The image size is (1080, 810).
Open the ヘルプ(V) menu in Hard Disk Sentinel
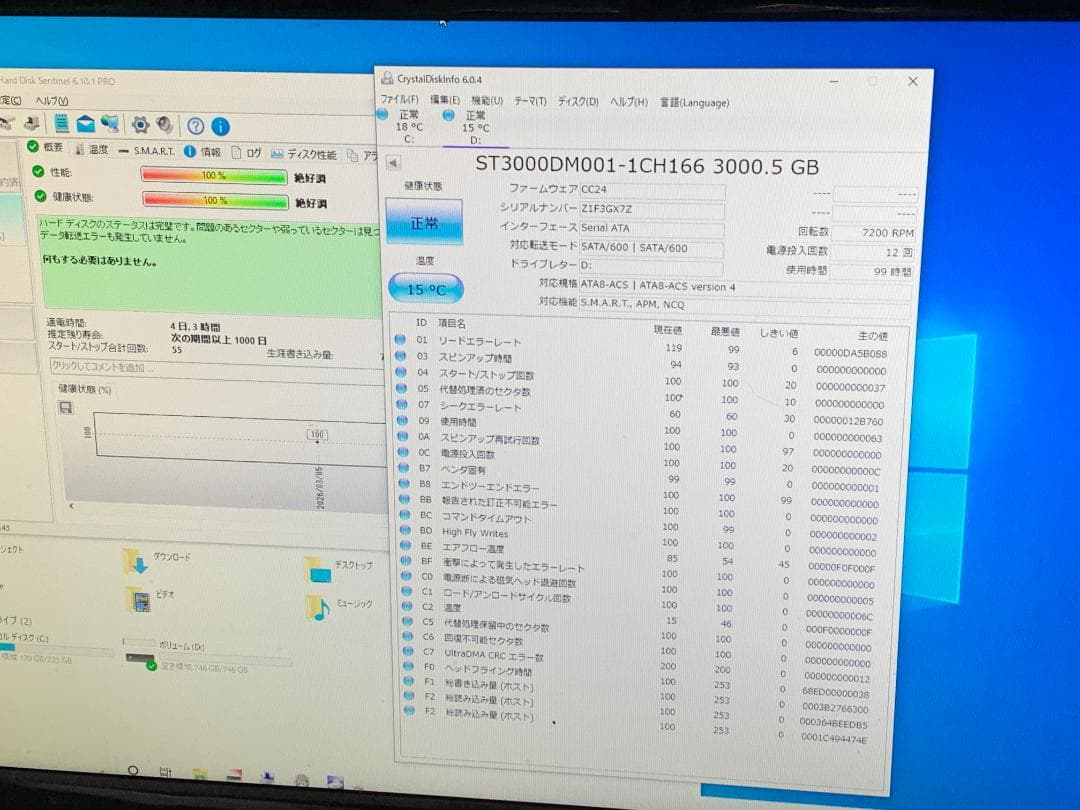(52, 101)
